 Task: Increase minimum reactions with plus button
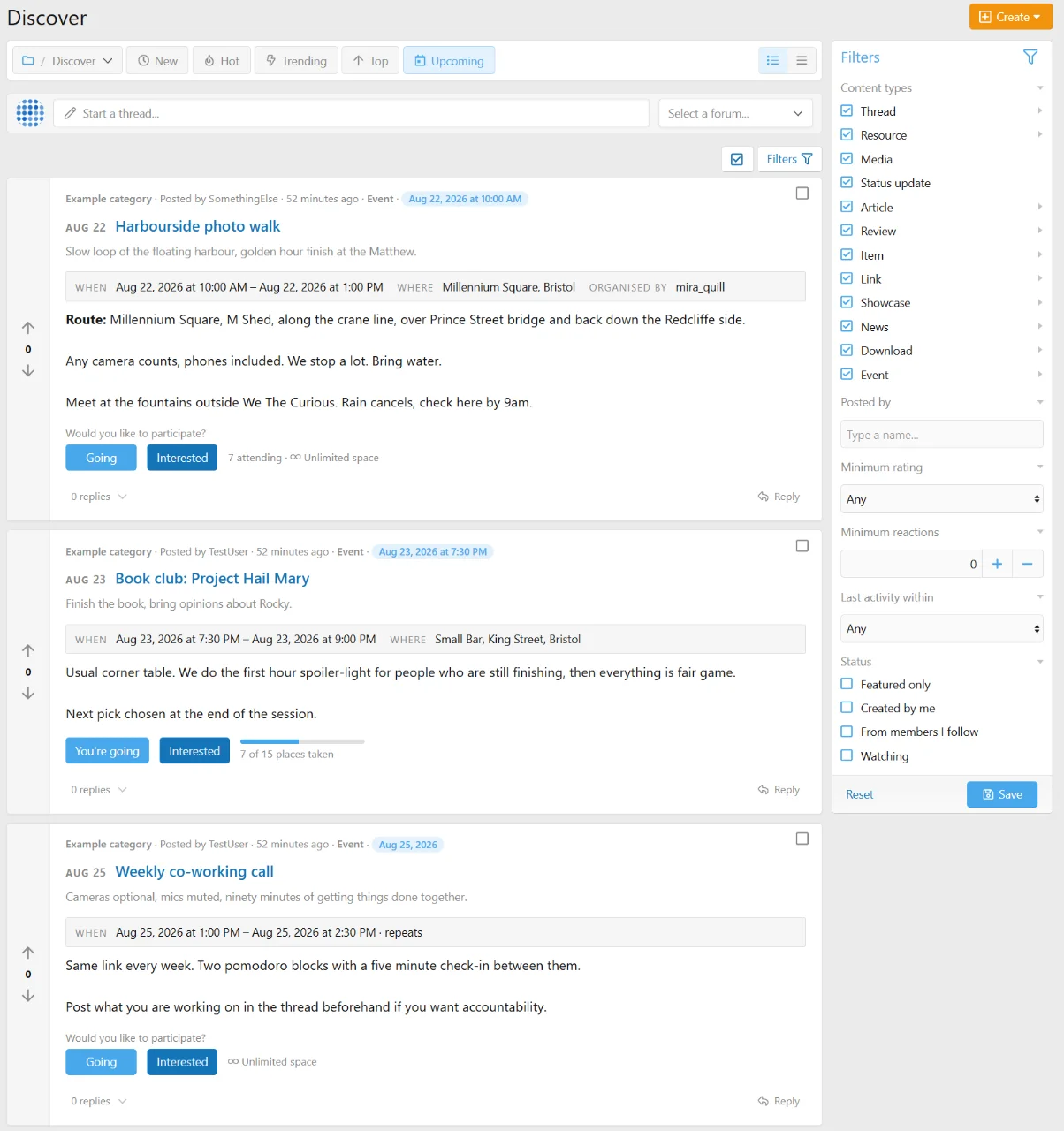click(x=997, y=564)
